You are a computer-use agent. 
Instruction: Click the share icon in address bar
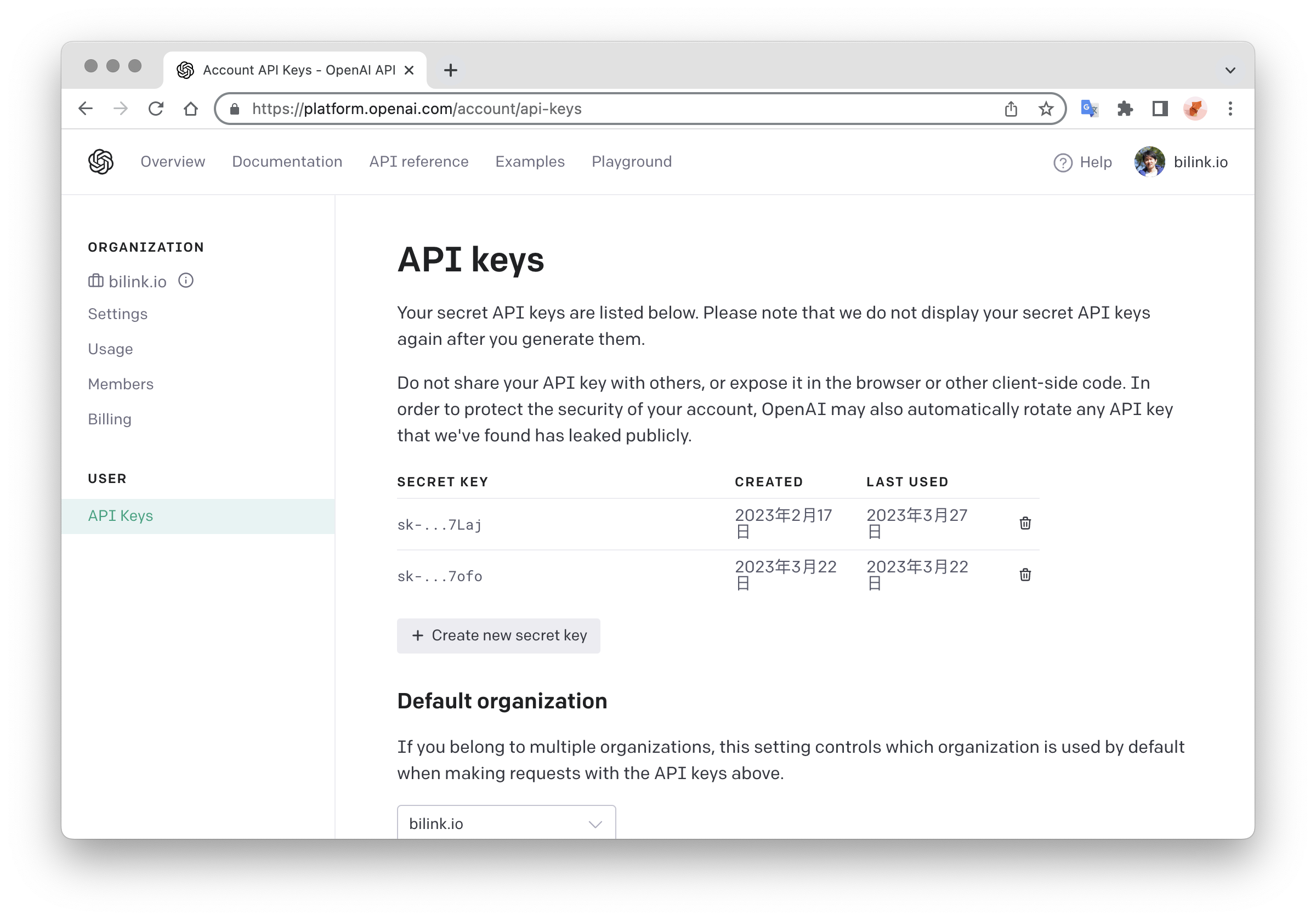(1011, 109)
